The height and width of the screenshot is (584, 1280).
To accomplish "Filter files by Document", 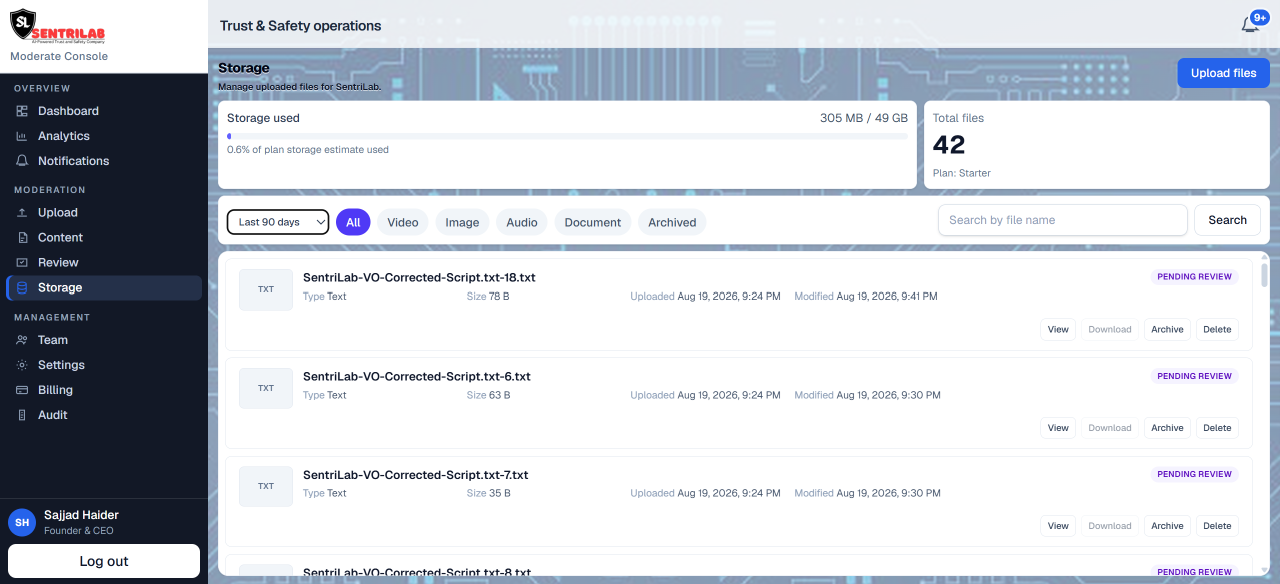I will pos(593,222).
